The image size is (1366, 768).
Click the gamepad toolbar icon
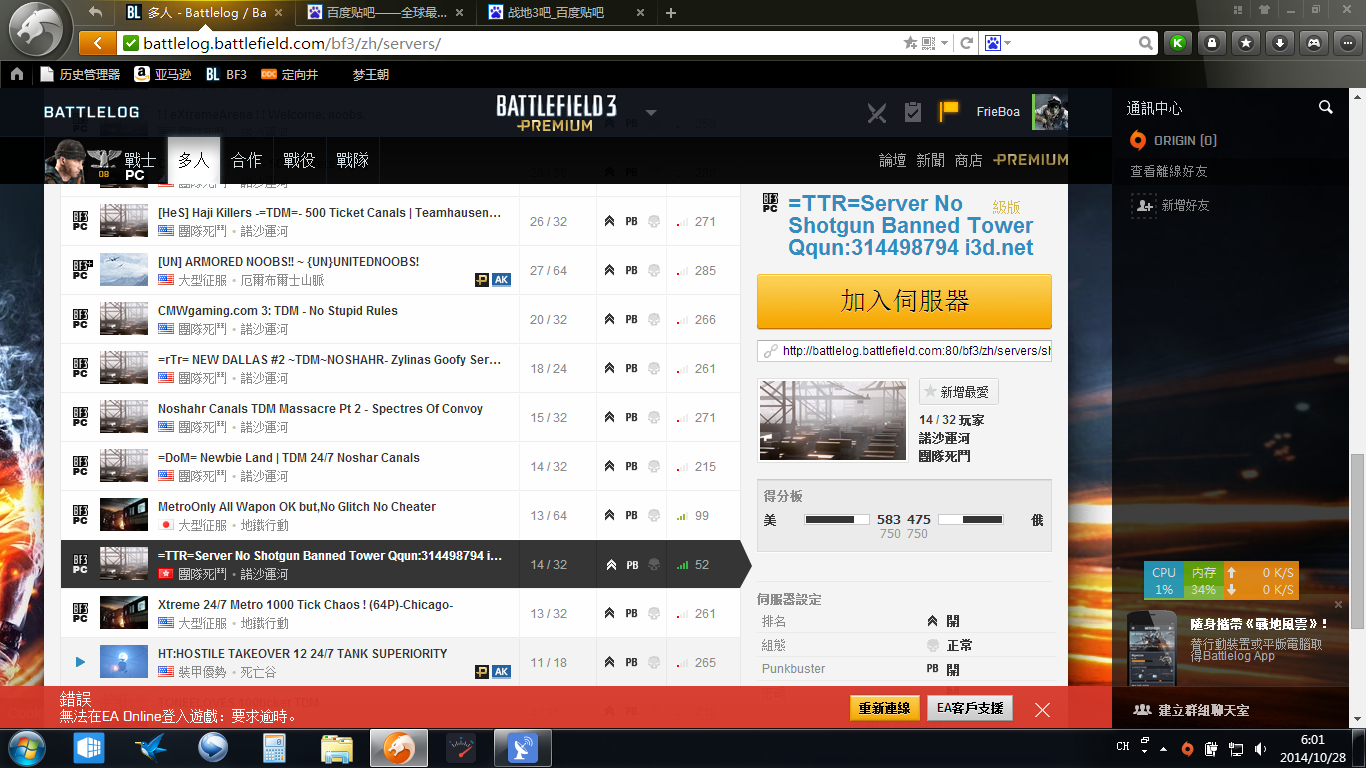[1314, 43]
